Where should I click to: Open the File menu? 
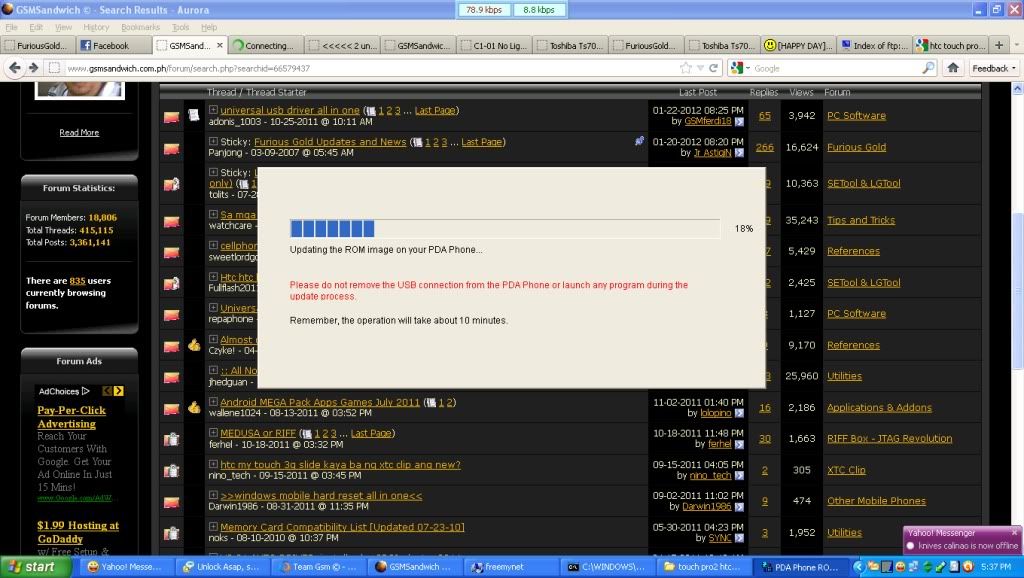pyautogui.click(x=12, y=27)
